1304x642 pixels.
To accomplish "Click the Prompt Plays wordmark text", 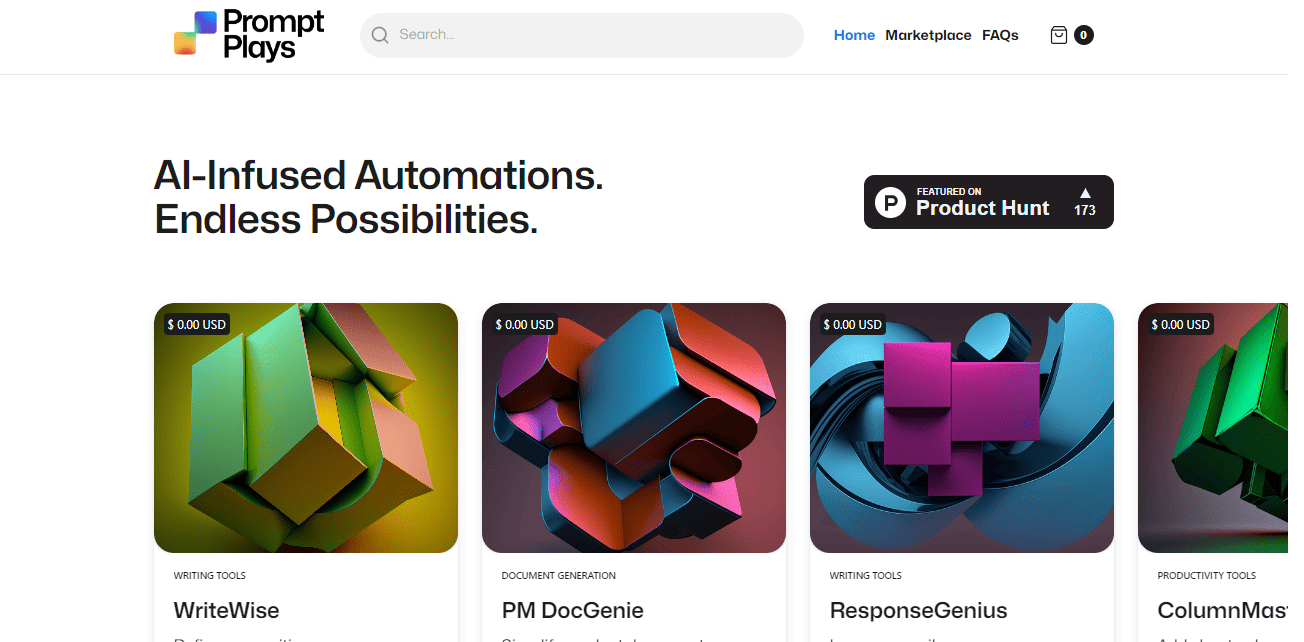I will (274, 35).
